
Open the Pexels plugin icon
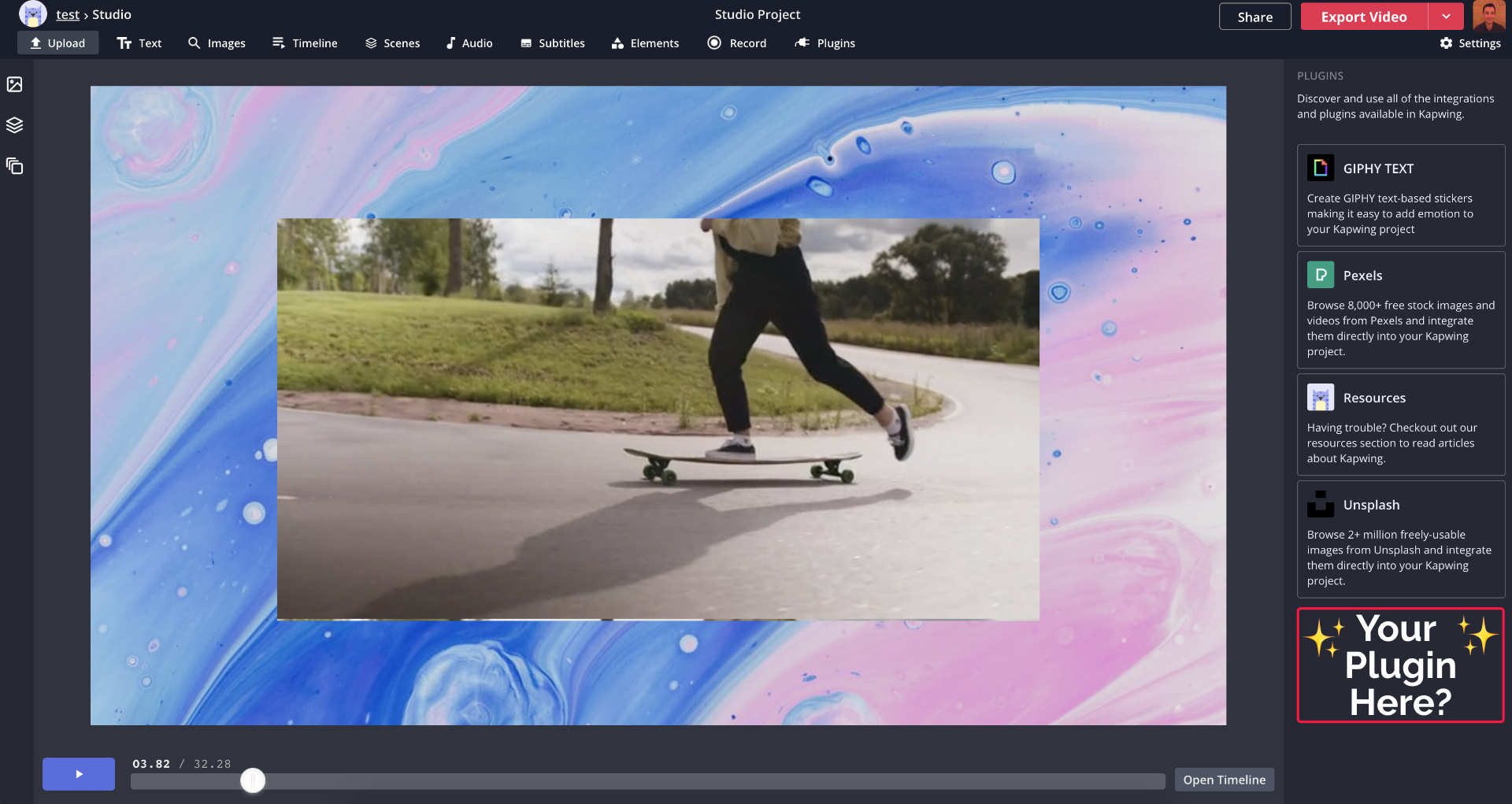point(1320,275)
